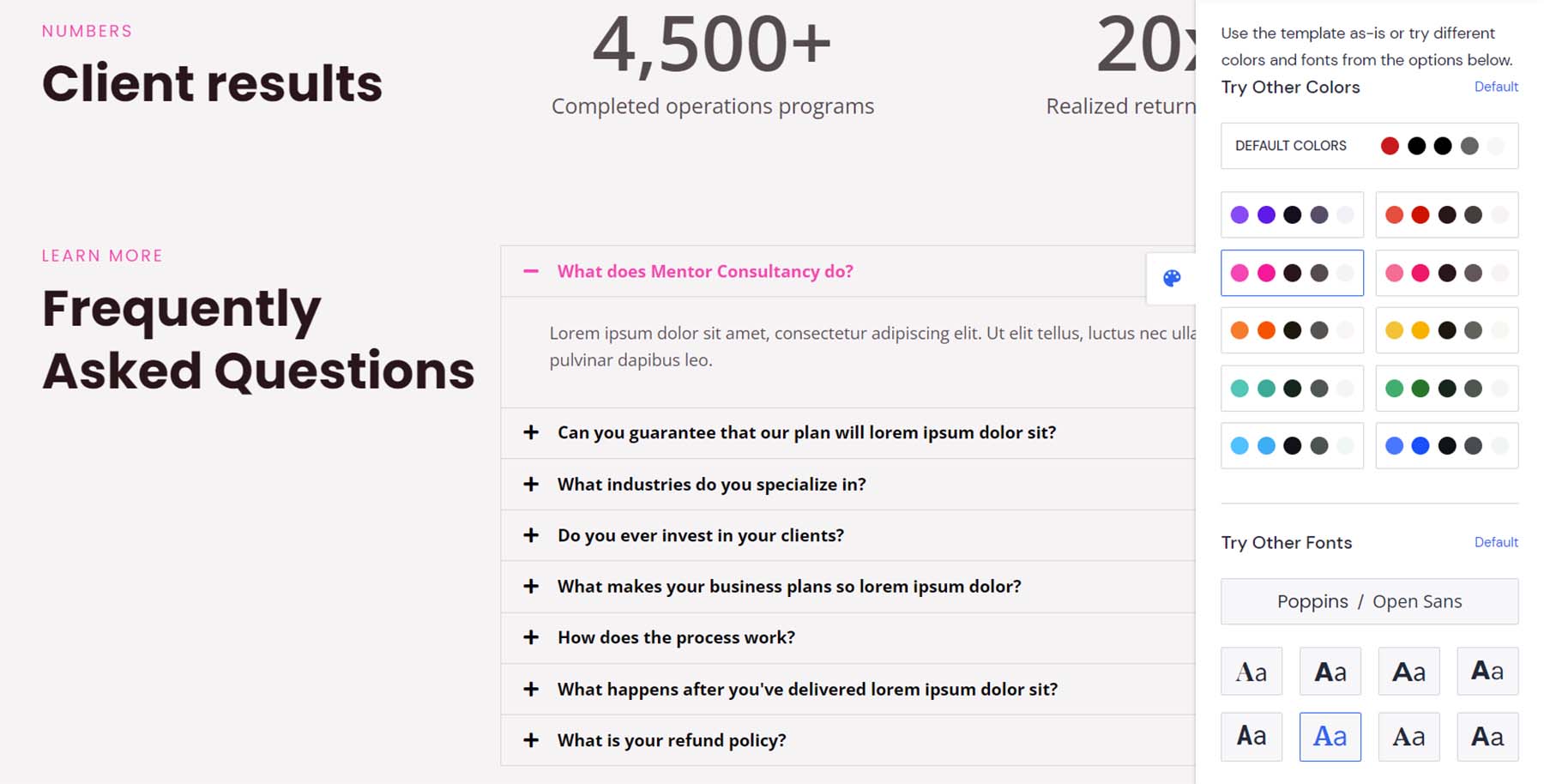Click the minus icon beside "What does Mentor Consultancy do?"
Screen dimensions: 1544x784
pyautogui.click(x=531, y=271)
